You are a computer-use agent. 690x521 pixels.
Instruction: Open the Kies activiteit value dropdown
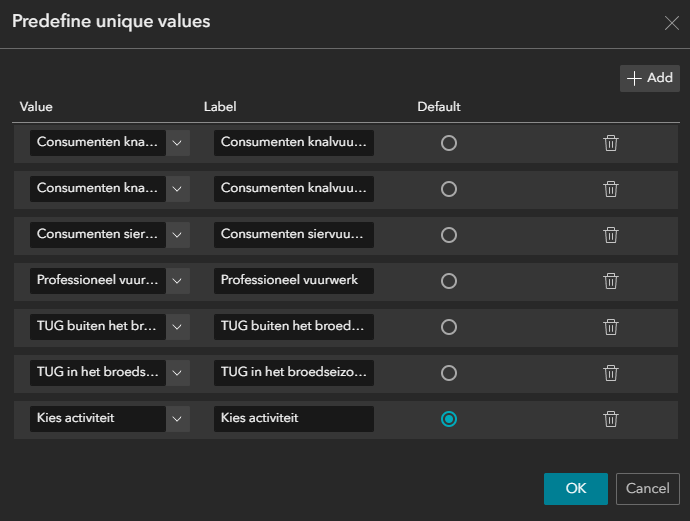pyautogui.click(x=177, y=419)
